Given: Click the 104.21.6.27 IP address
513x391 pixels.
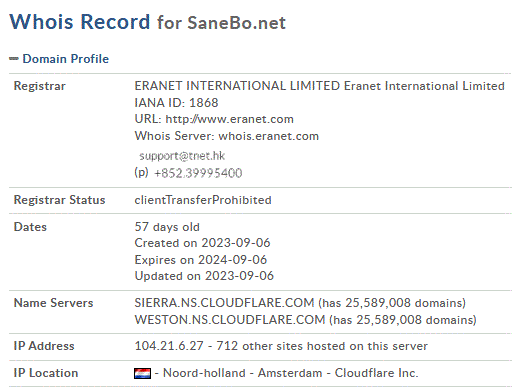Looking at the screenshot, I should [169, 346].
